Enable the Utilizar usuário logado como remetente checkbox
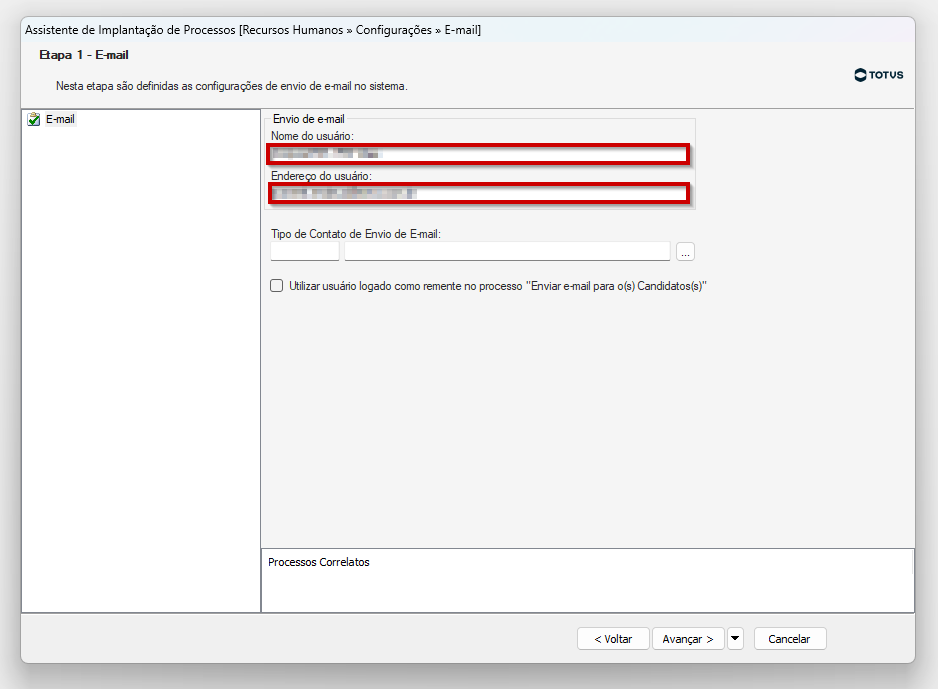Image resolution: width=938 pixels, height=689 pixels. tap(276, 286)
